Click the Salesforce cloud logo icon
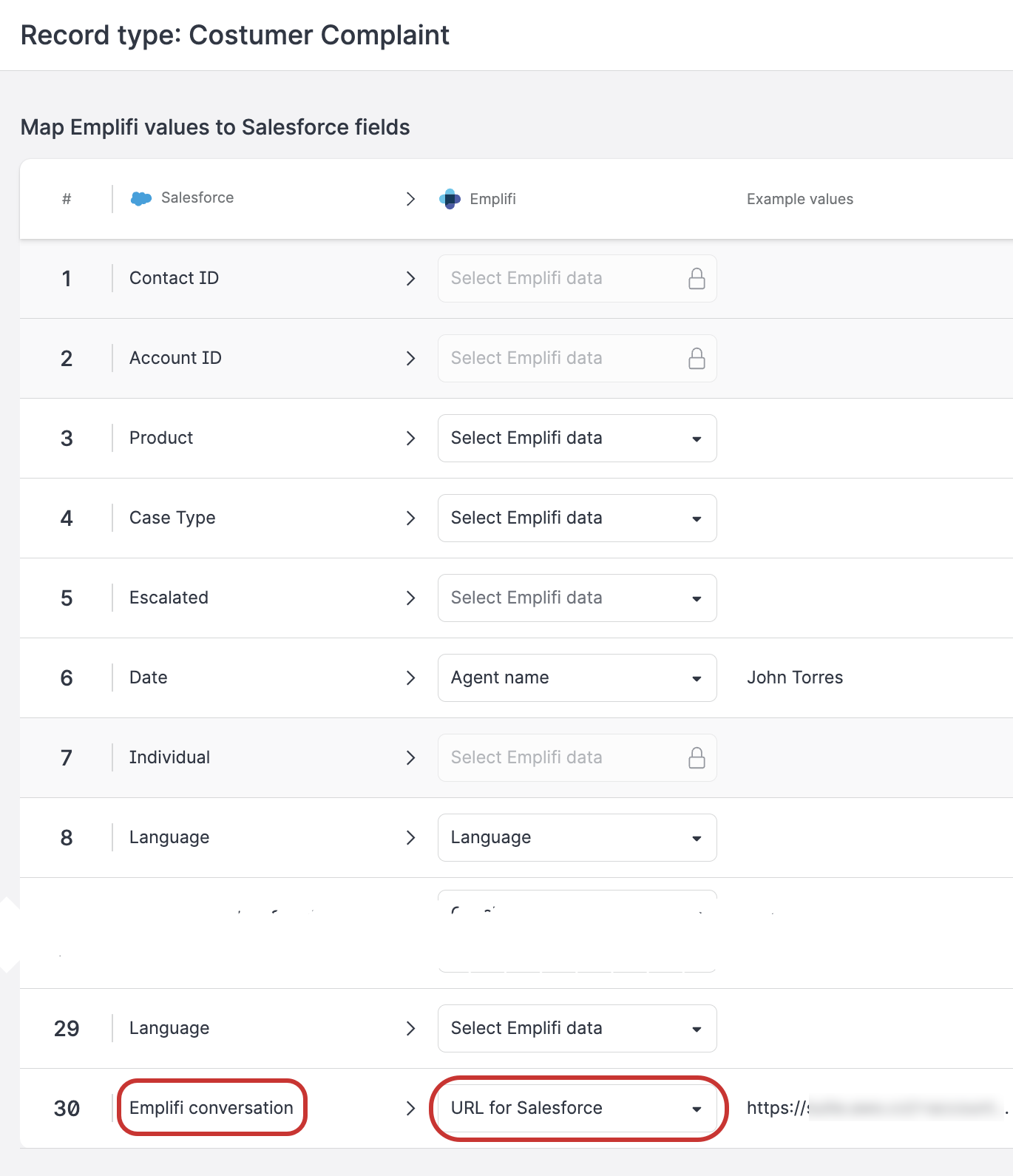Screen dimensions: 1013x1176 coord(140,198)
